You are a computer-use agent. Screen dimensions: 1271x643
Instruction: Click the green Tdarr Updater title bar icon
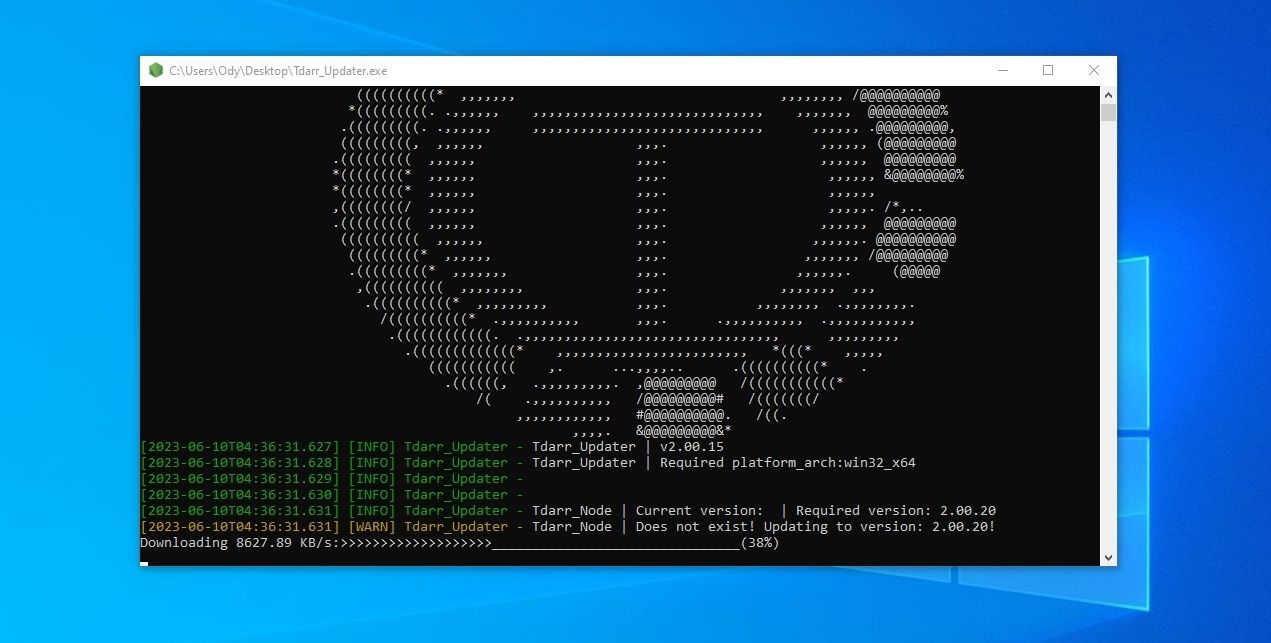(x=156, y=70)
